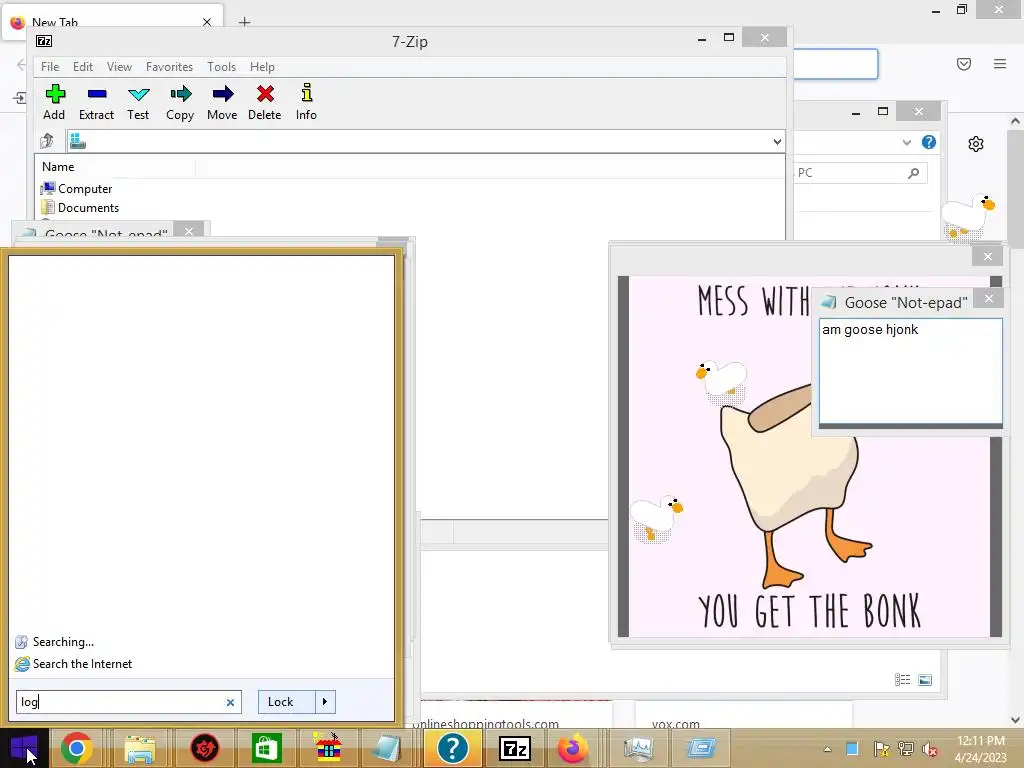Run Test on archive in 7-Zip
The width and height of the screenshot is (1024, 768).
point(138,101)
